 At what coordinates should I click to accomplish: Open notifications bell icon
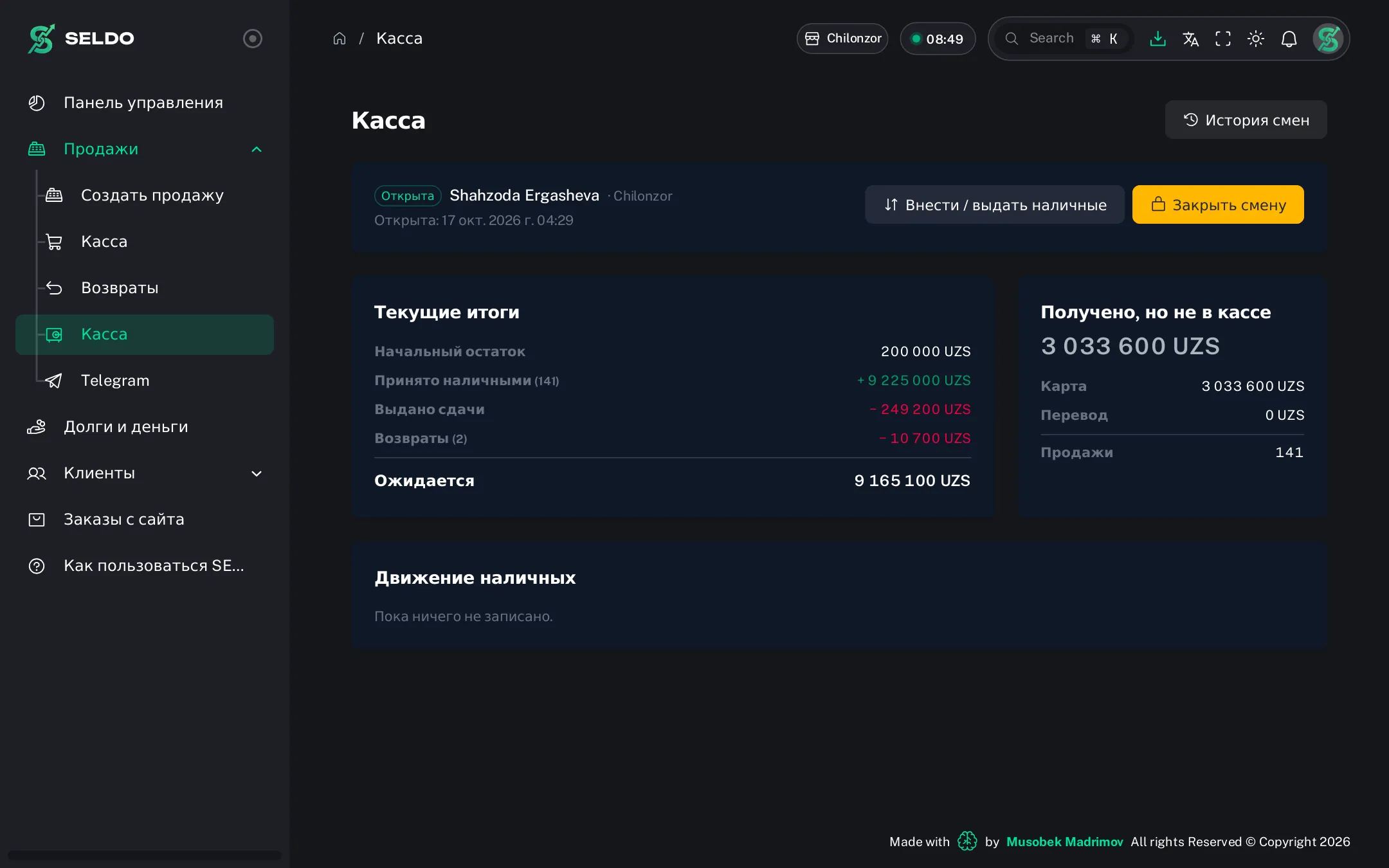click(x=1289, y=39)
